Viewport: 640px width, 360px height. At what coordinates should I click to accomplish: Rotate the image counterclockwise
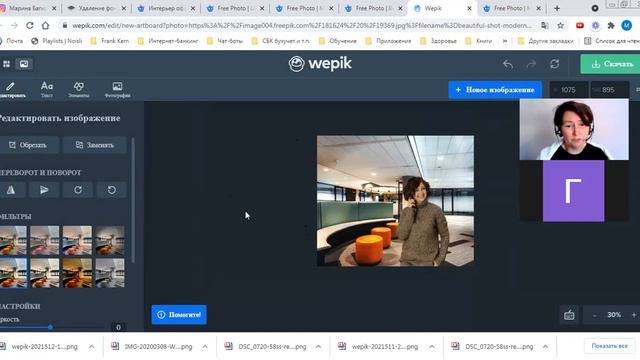pyautogui.click(x=111, y=190)
